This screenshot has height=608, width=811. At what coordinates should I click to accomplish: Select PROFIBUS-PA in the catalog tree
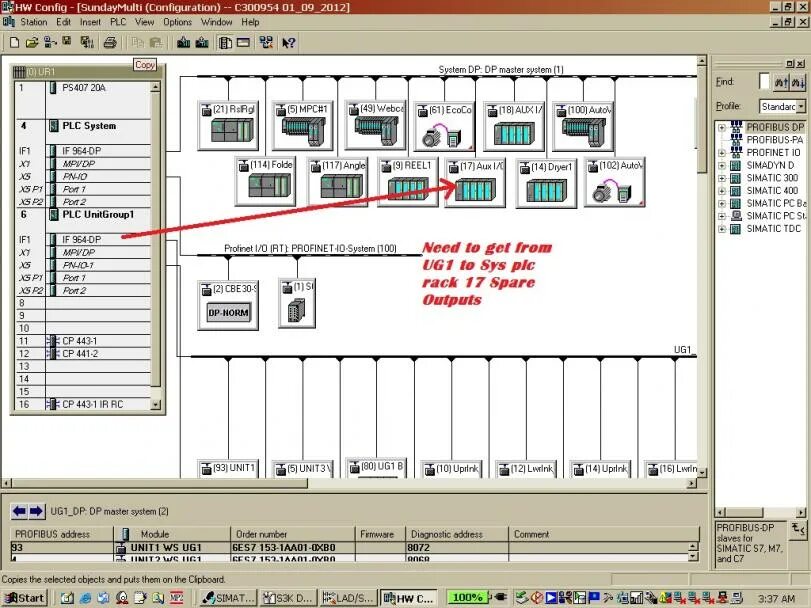[x=774, y=140]
